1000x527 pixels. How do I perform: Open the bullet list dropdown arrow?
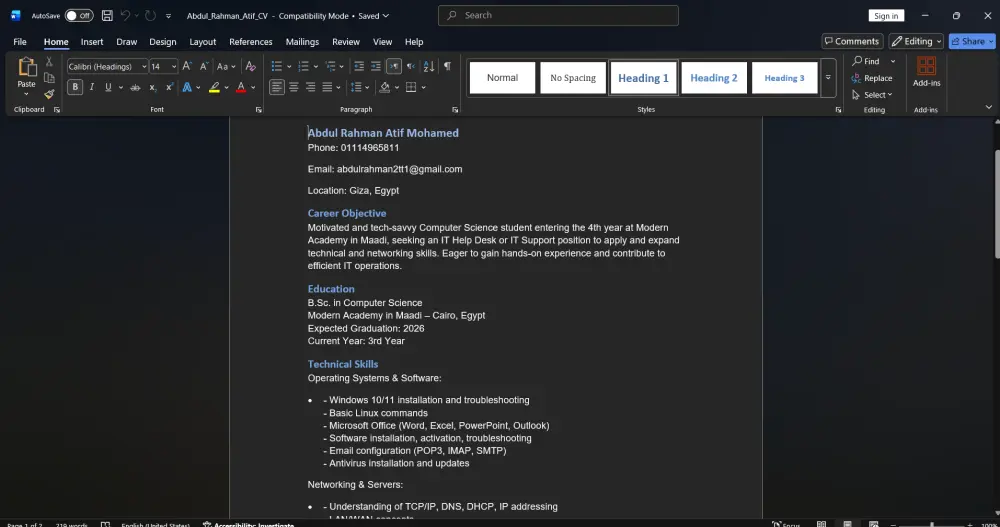[289, 66]
